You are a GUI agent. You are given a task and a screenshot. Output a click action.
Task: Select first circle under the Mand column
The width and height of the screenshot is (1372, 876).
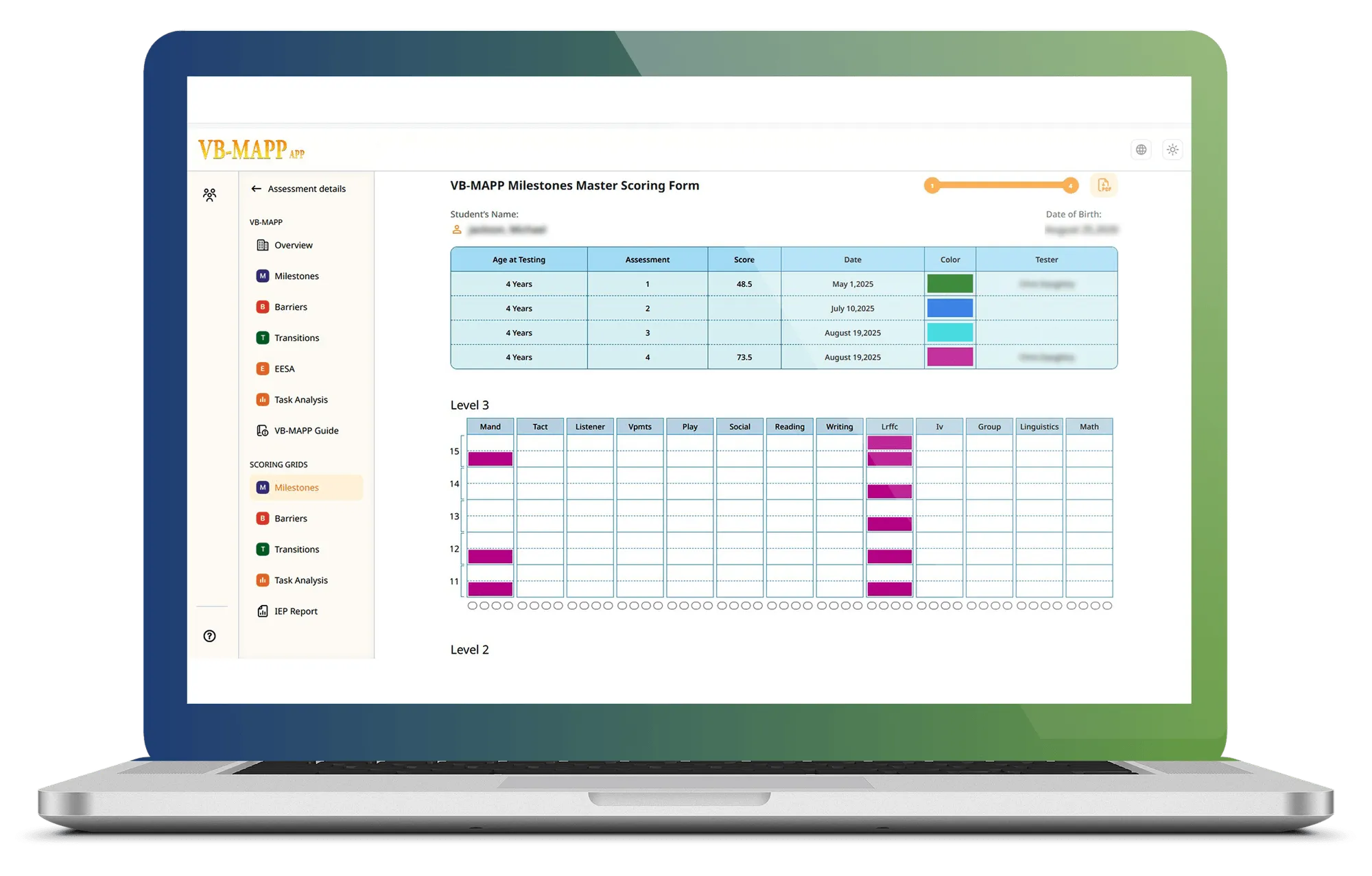click(472, 606)
